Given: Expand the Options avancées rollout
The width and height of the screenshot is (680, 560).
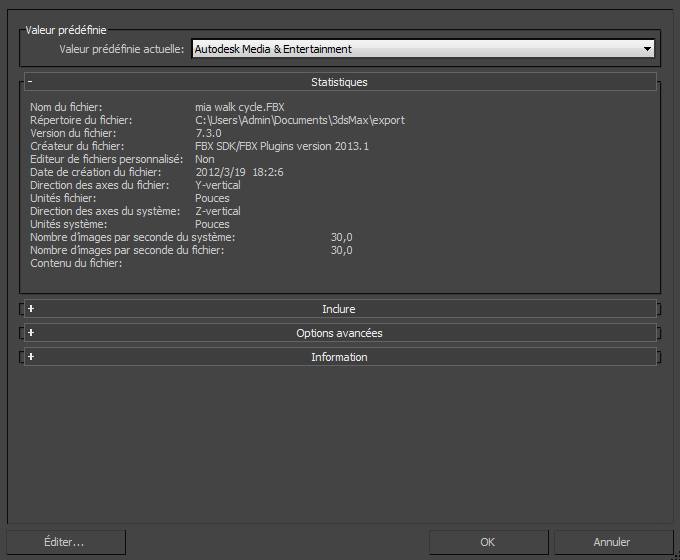Looking at the screenshot, I should tap(340, 333).
